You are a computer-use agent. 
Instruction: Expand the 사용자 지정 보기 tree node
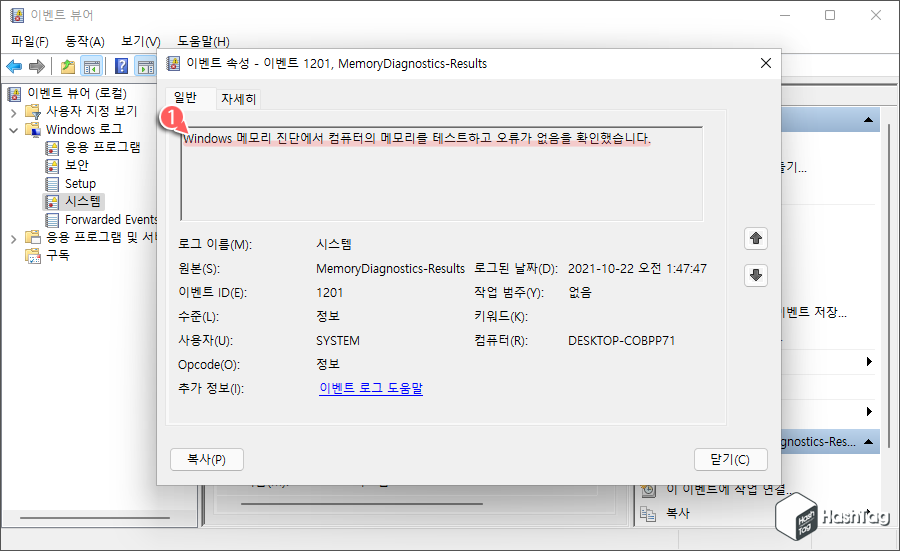(x=13, y=112)
